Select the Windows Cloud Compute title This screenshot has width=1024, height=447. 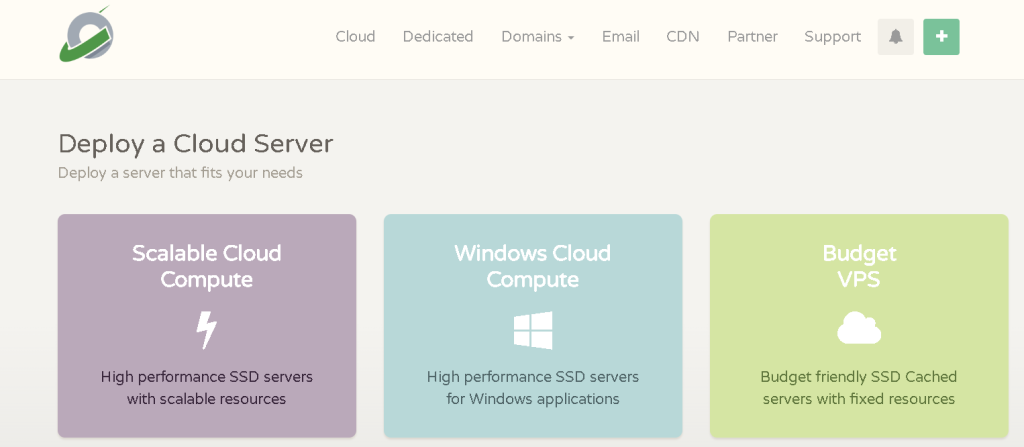coord(532,267)
